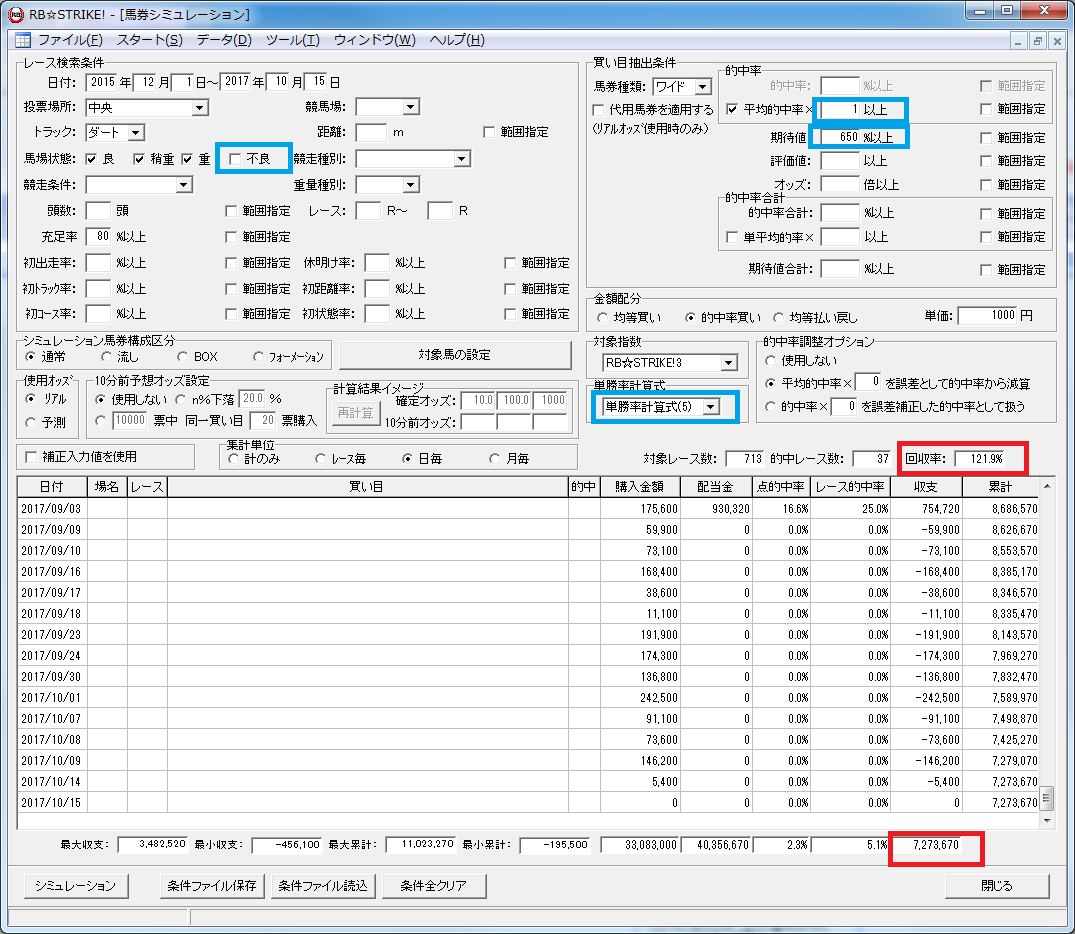The width and height of the screenshot is (1075, 934).
Task: Open the ウィンドウ(W) menu
Action: [374, 40]
